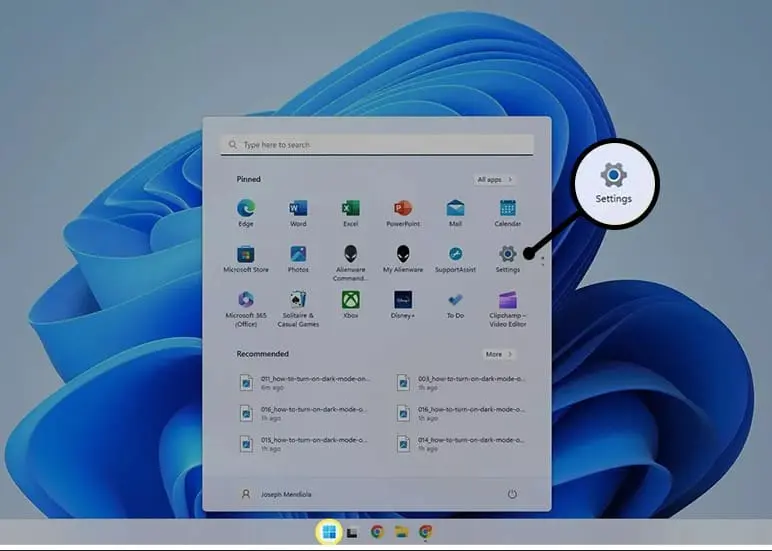The width and height of the screenshot is (772, 551).
Task: Open File Explorer from the taskbar
Action: [401, 532]
